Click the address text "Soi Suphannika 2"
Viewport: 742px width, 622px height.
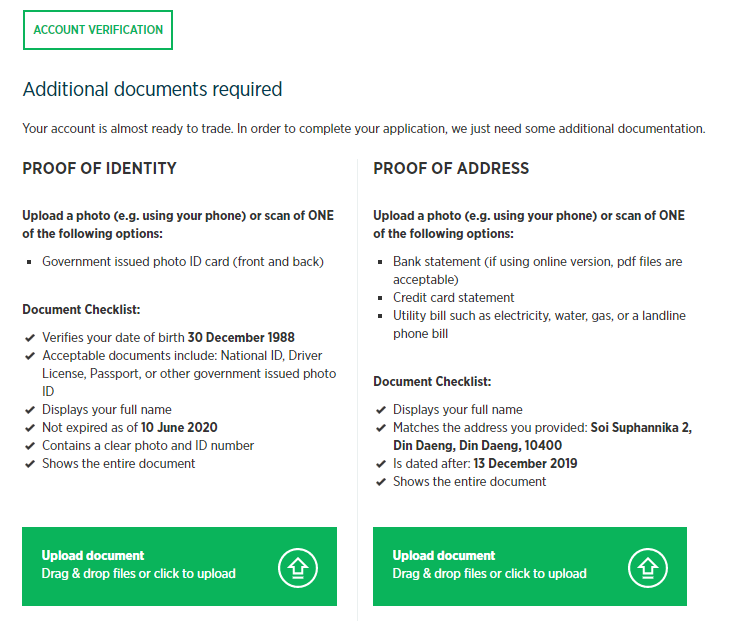641,428
